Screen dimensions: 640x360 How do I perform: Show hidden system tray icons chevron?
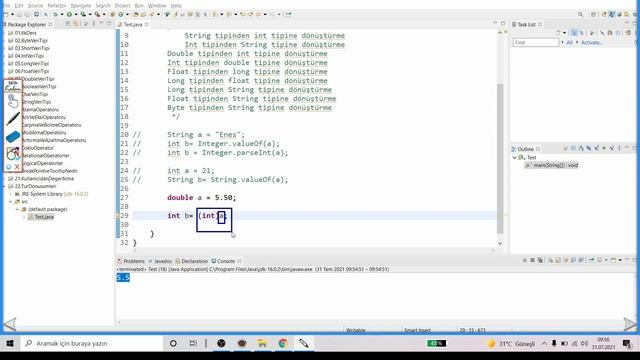(544, 344)
